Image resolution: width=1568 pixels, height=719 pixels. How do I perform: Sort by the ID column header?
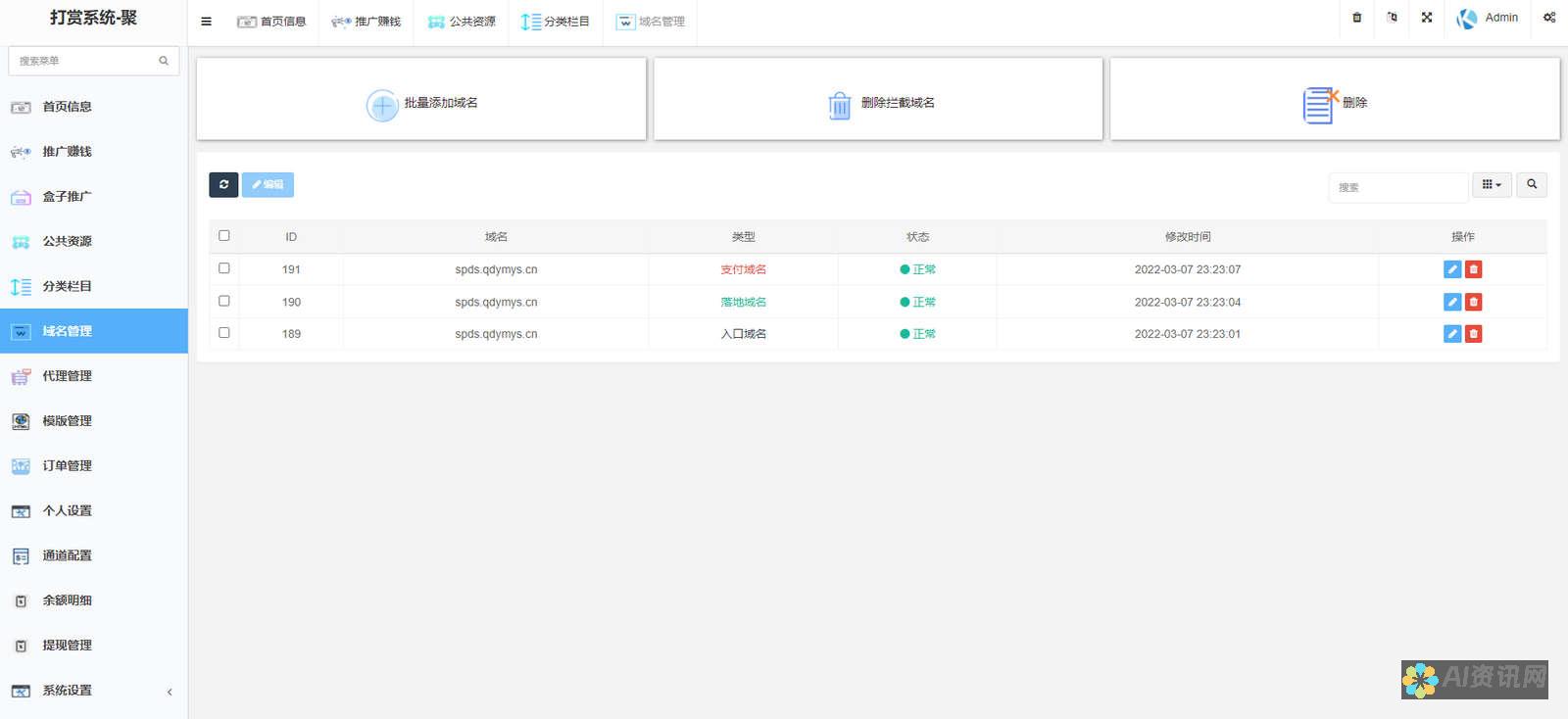coord(291,237)
